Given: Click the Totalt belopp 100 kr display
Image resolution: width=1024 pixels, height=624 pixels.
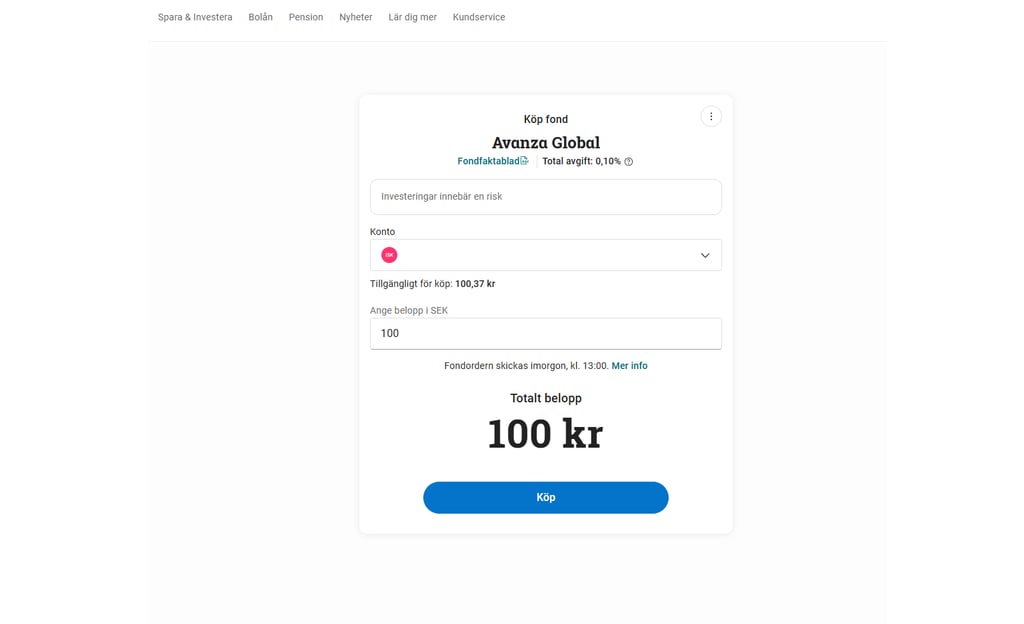Looking at the screenshot, I should [545, 432].
